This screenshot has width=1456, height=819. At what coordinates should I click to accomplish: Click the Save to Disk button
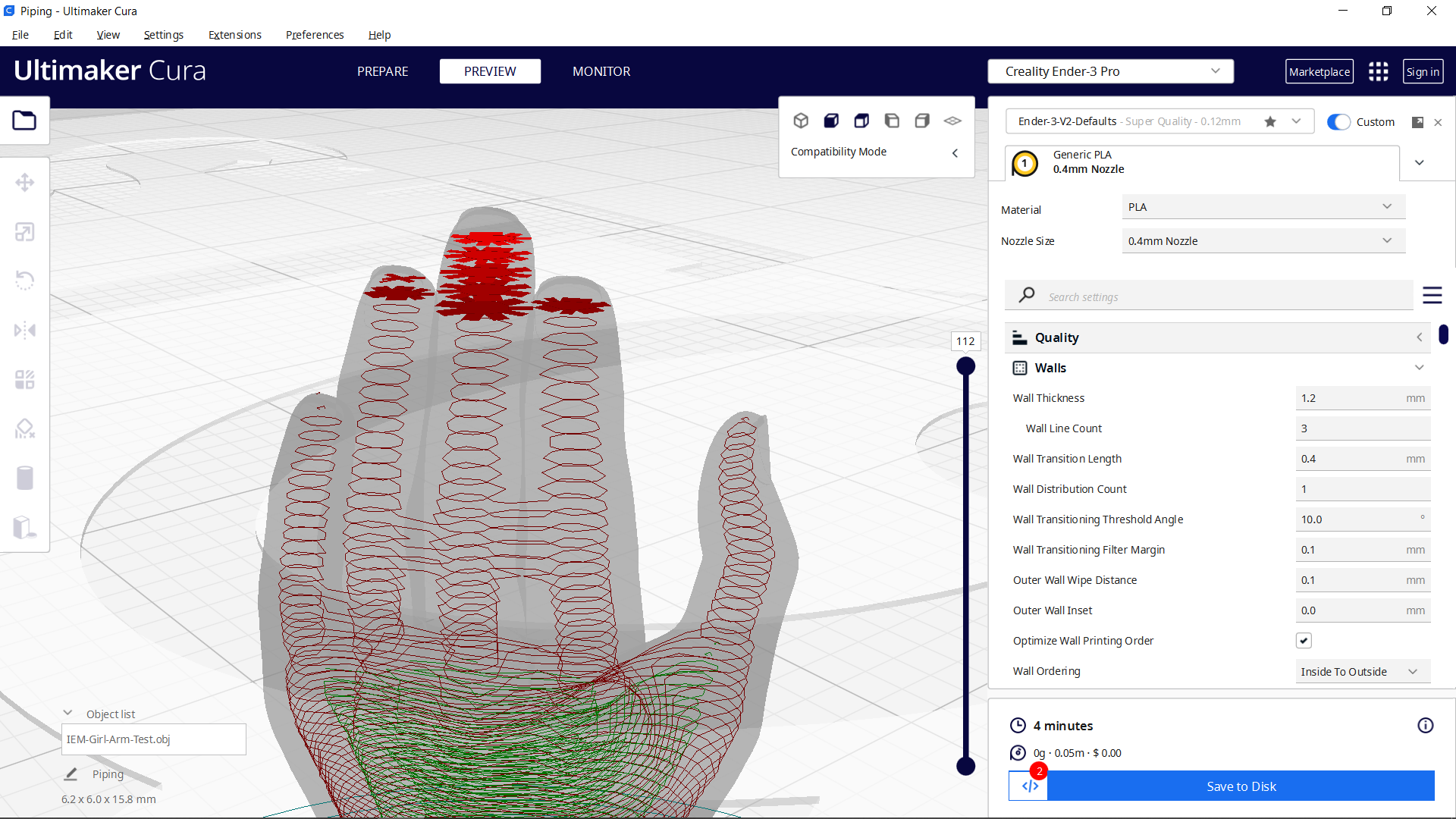click(x=1241, y=786)
